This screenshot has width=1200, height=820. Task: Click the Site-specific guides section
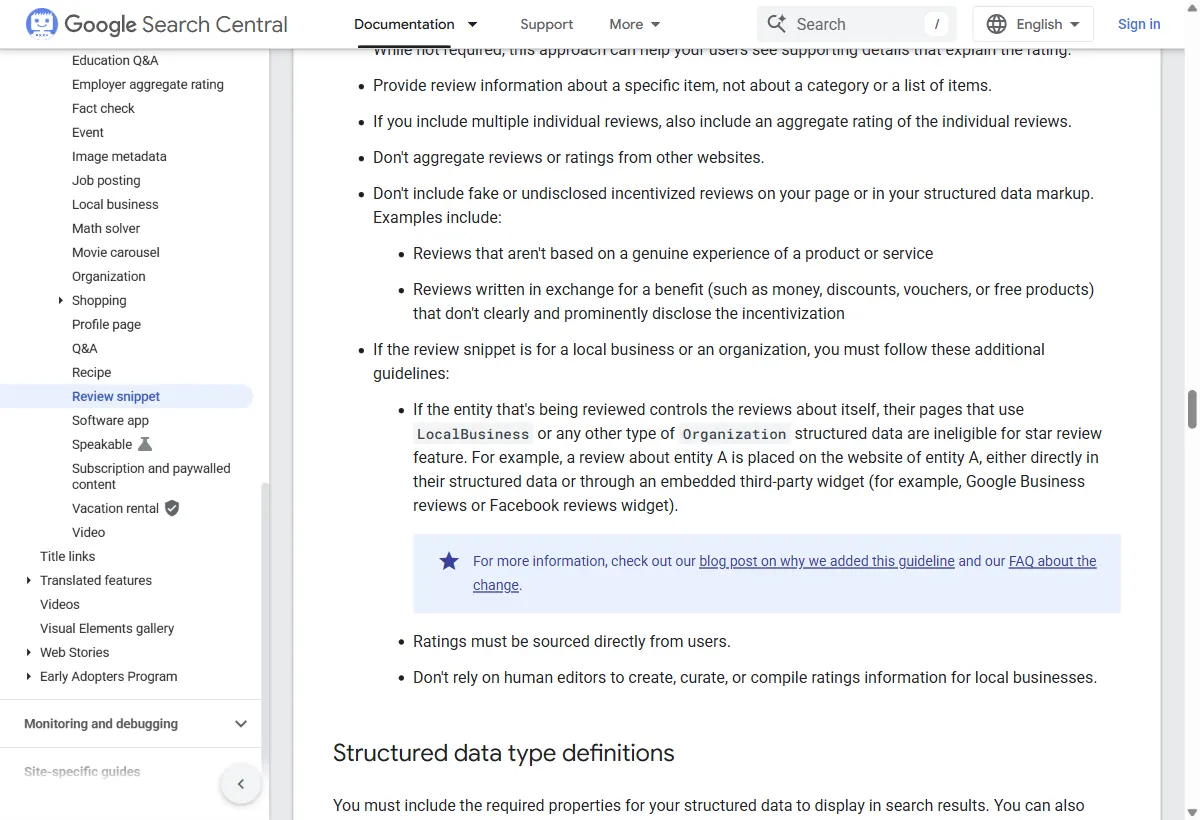click(82, 772)
